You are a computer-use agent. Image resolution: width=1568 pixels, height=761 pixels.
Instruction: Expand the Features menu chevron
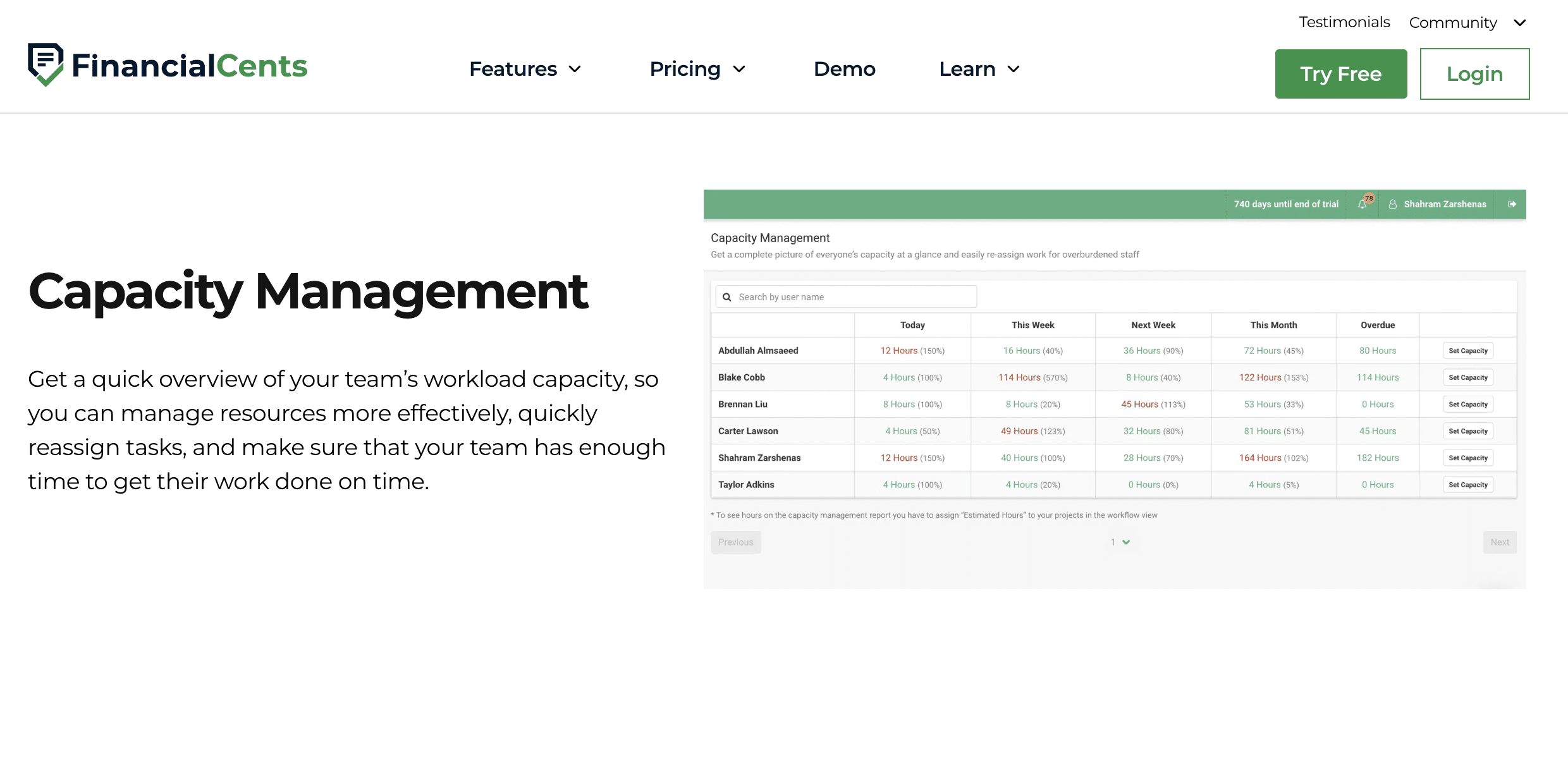(575, 69)
